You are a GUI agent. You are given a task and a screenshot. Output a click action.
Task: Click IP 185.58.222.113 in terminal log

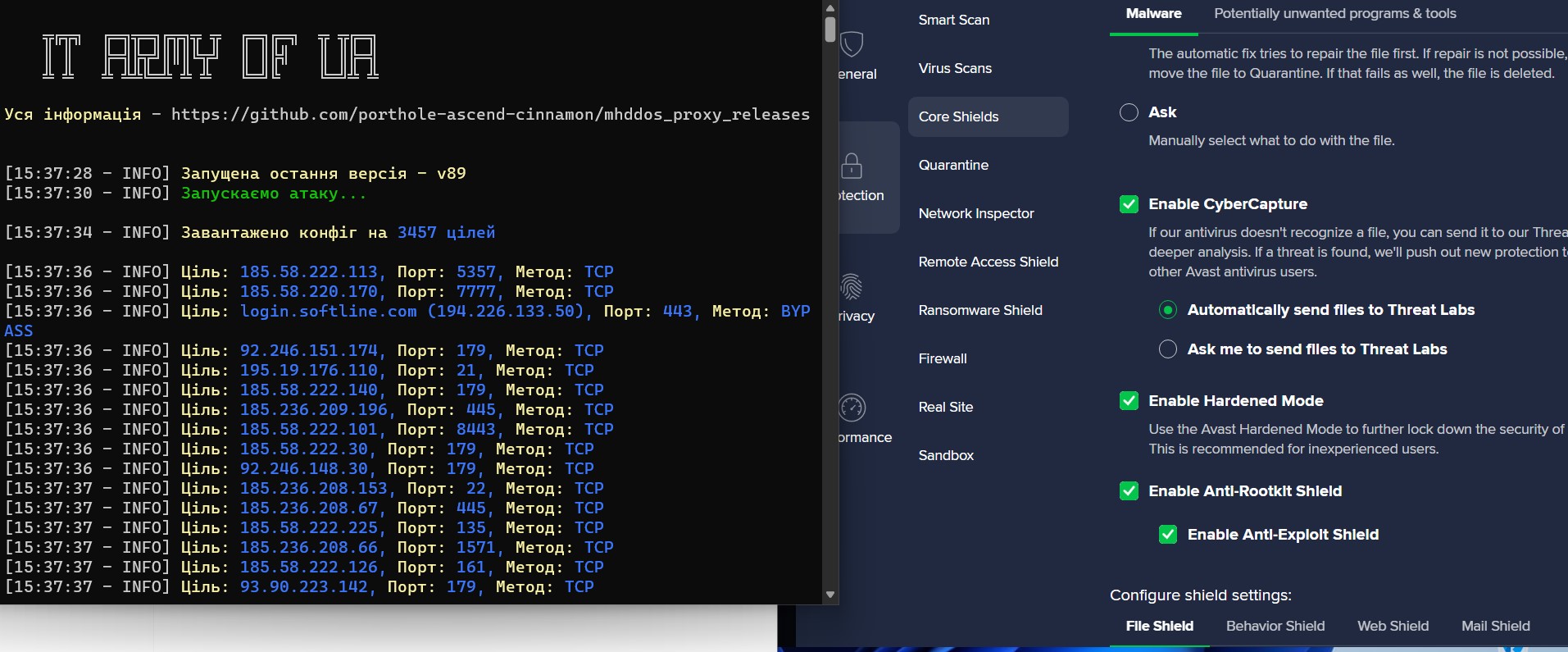pos(309,271)
